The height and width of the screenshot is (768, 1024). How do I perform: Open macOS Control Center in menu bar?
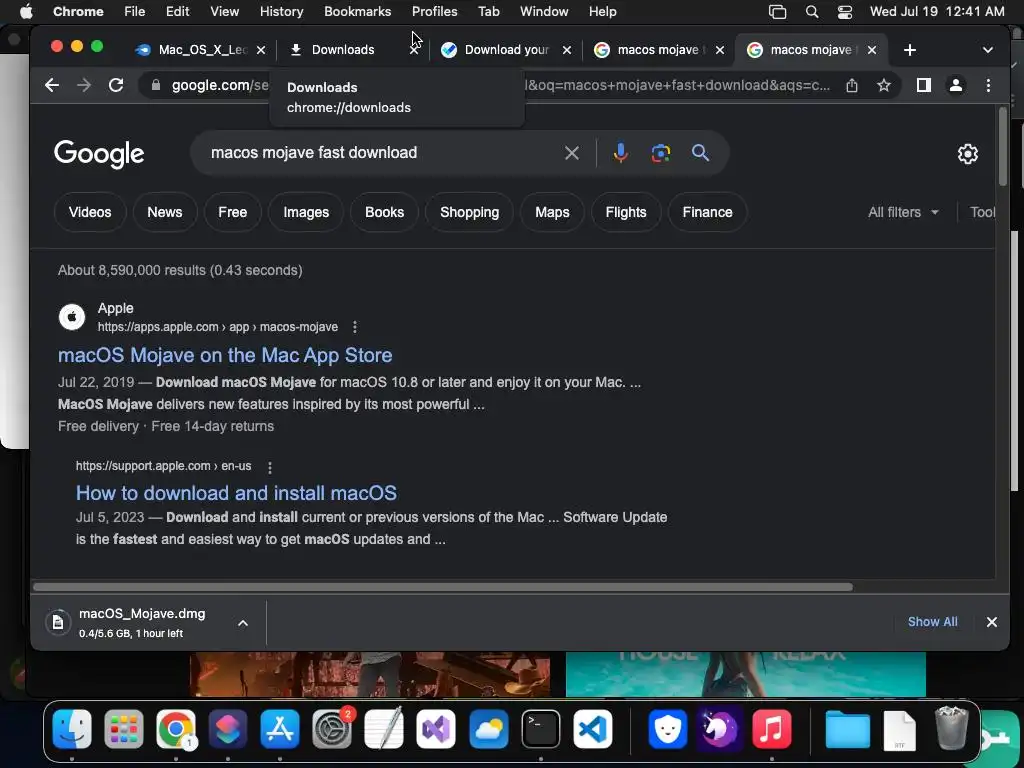(x=844, y=12)
